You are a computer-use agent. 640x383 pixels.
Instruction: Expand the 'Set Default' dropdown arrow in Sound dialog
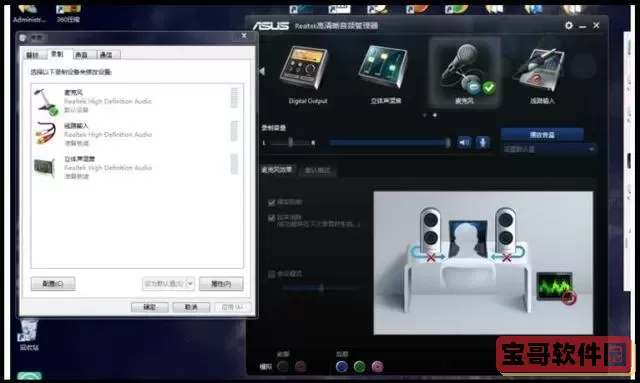[190, 283]
